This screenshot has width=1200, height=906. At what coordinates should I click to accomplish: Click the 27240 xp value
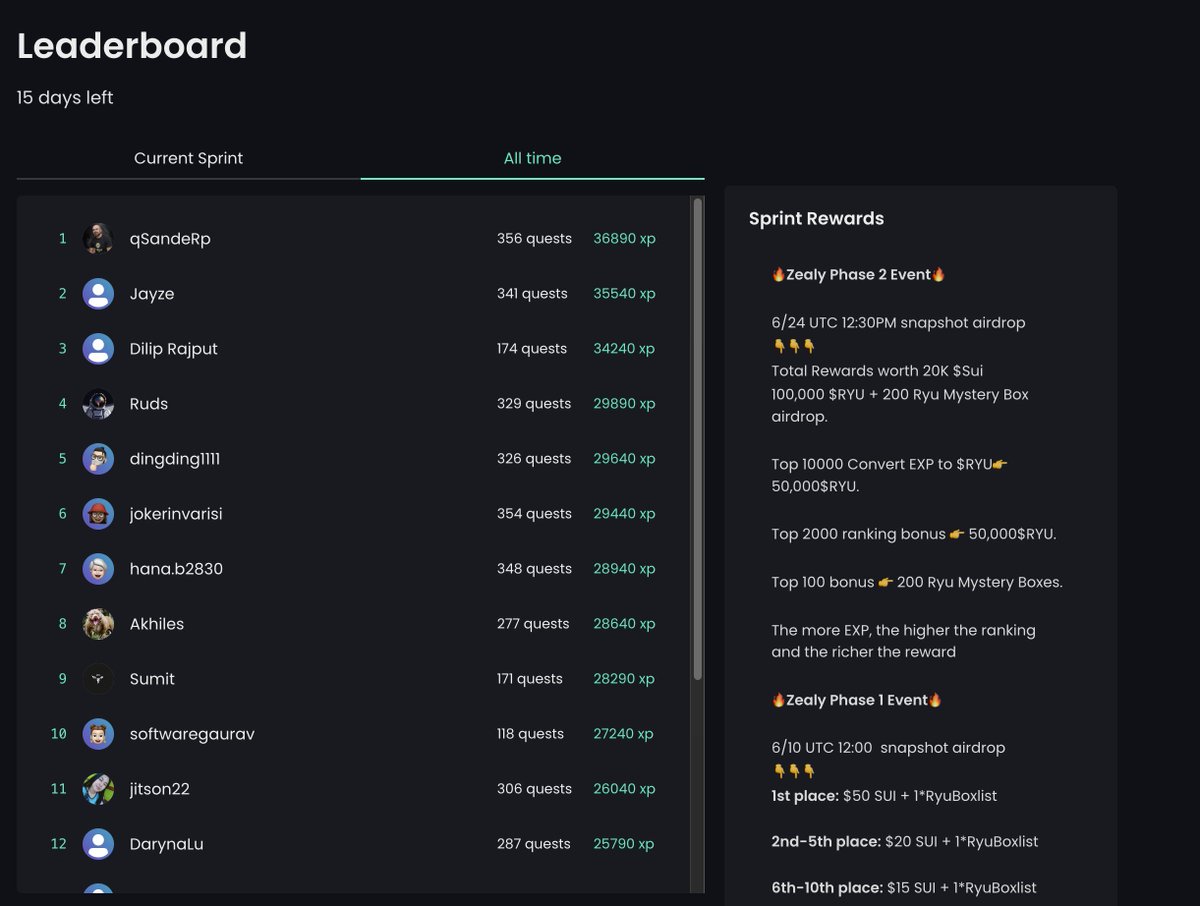(623, 734)
